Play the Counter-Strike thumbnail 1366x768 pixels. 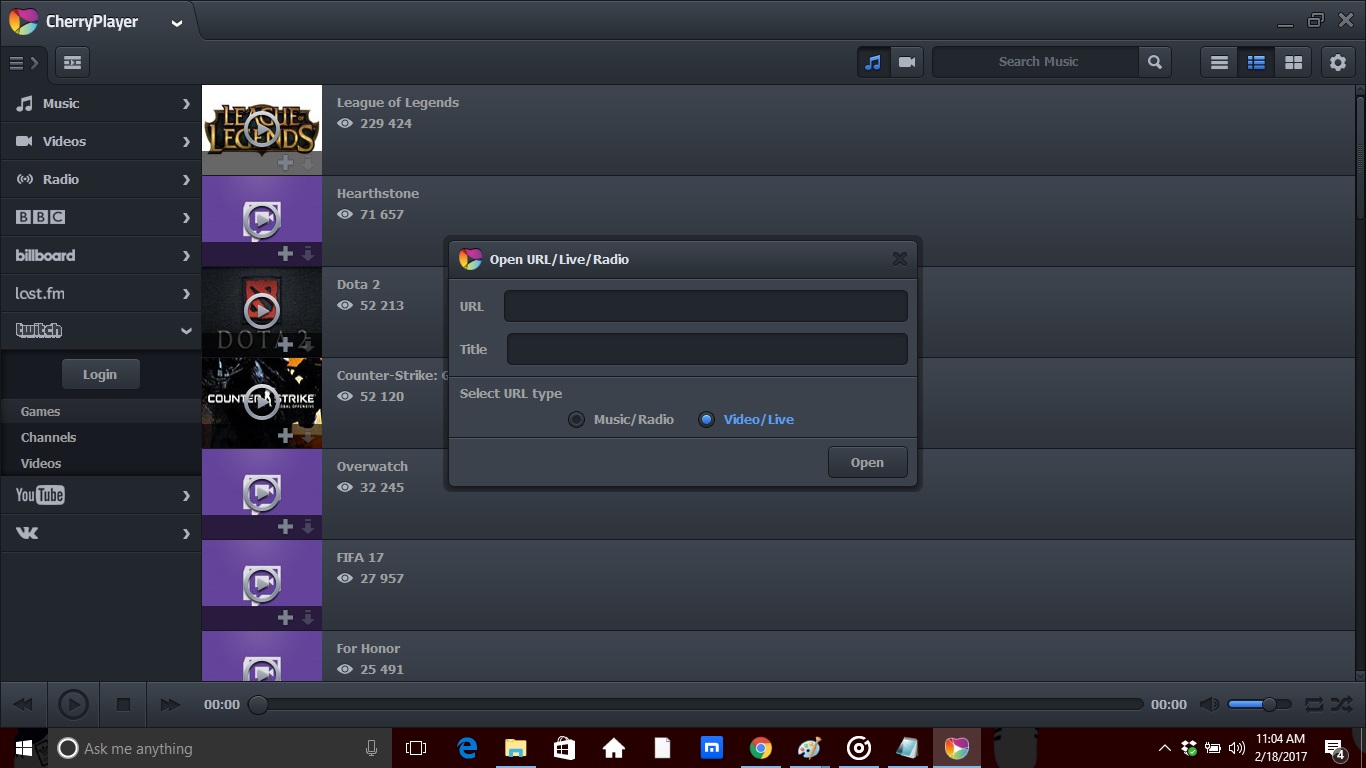tap(261, 401)
